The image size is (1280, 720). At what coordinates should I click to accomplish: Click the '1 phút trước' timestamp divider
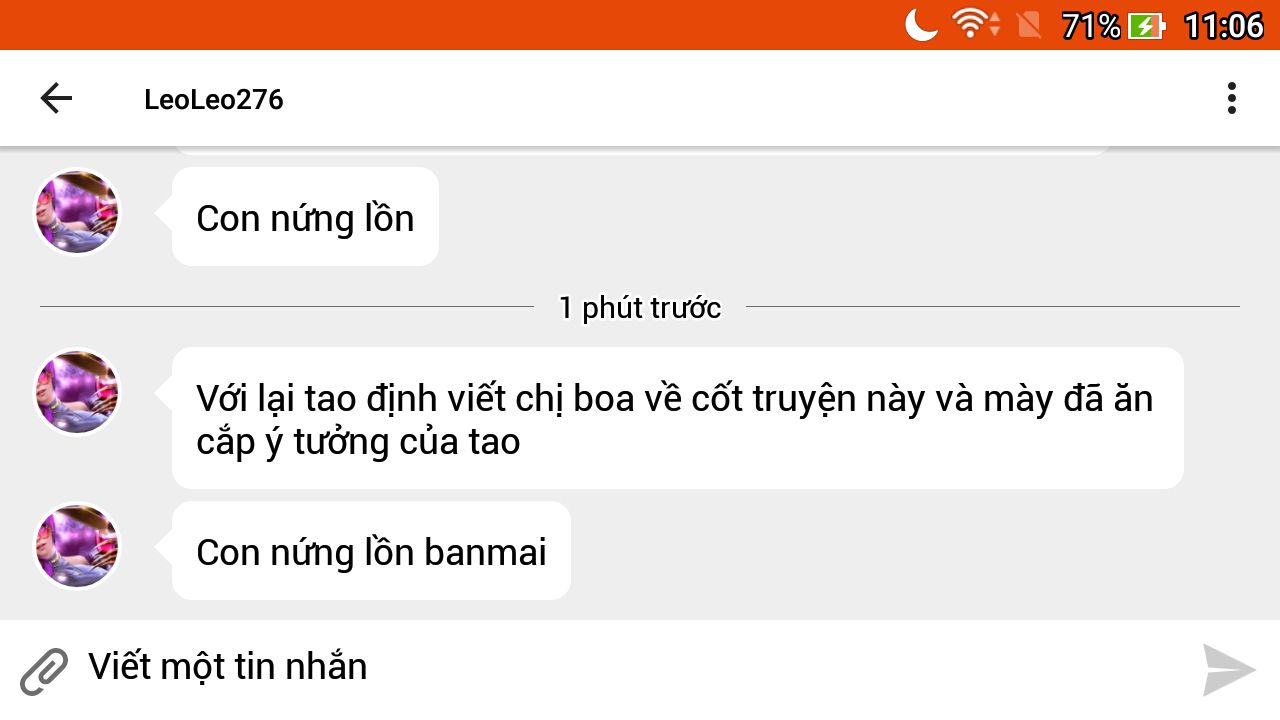pyautogui.click(x=640, y=308)
